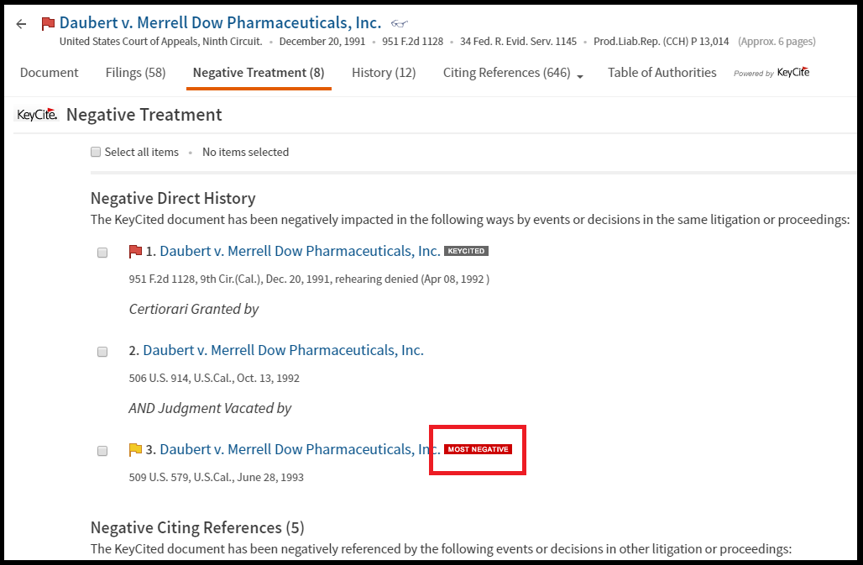Click the Powered by KeyCite logo
Viewport: 863px width, 565px height.
[772, 73]
